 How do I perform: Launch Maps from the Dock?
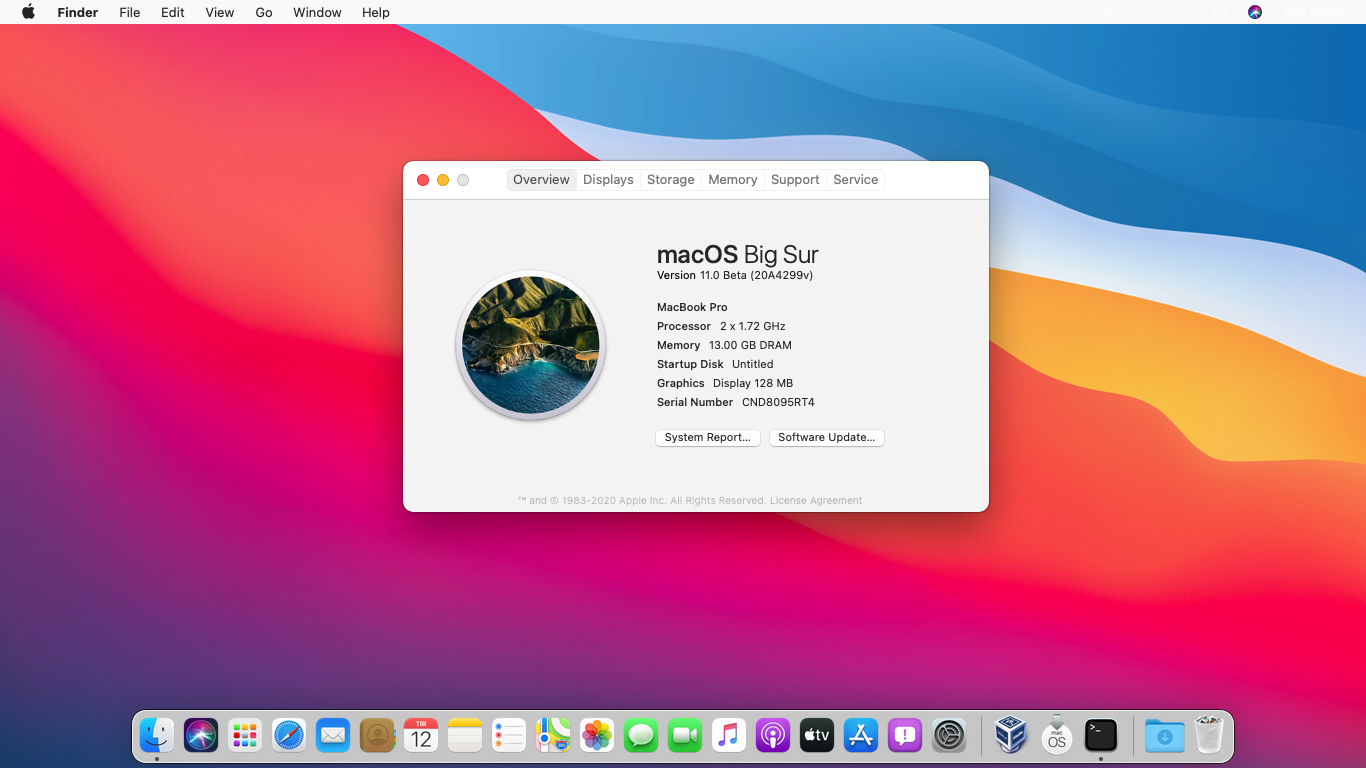click(x=553, y=736)
